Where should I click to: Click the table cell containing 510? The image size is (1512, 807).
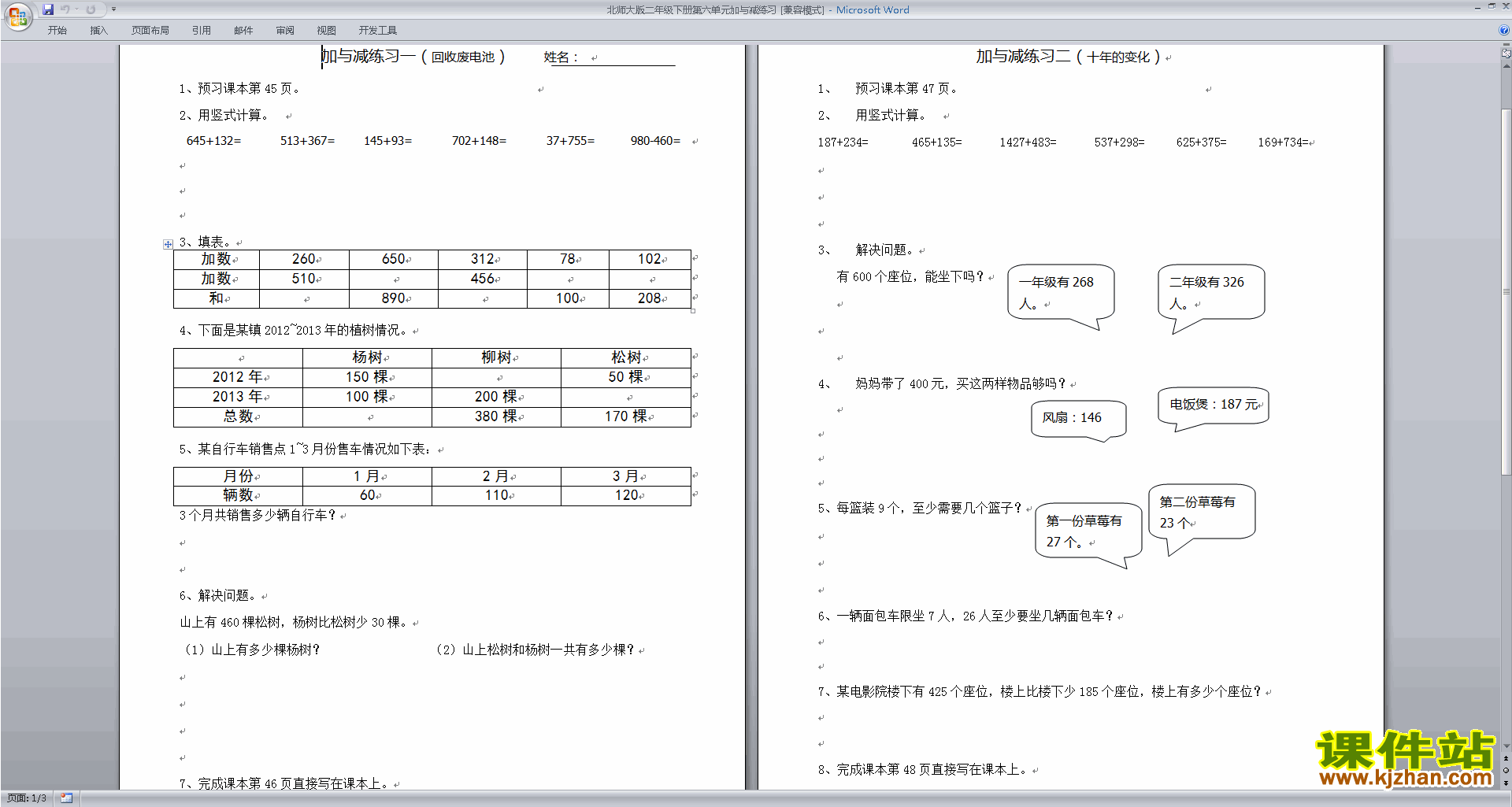pyautogui.click(x=304, y=279)
